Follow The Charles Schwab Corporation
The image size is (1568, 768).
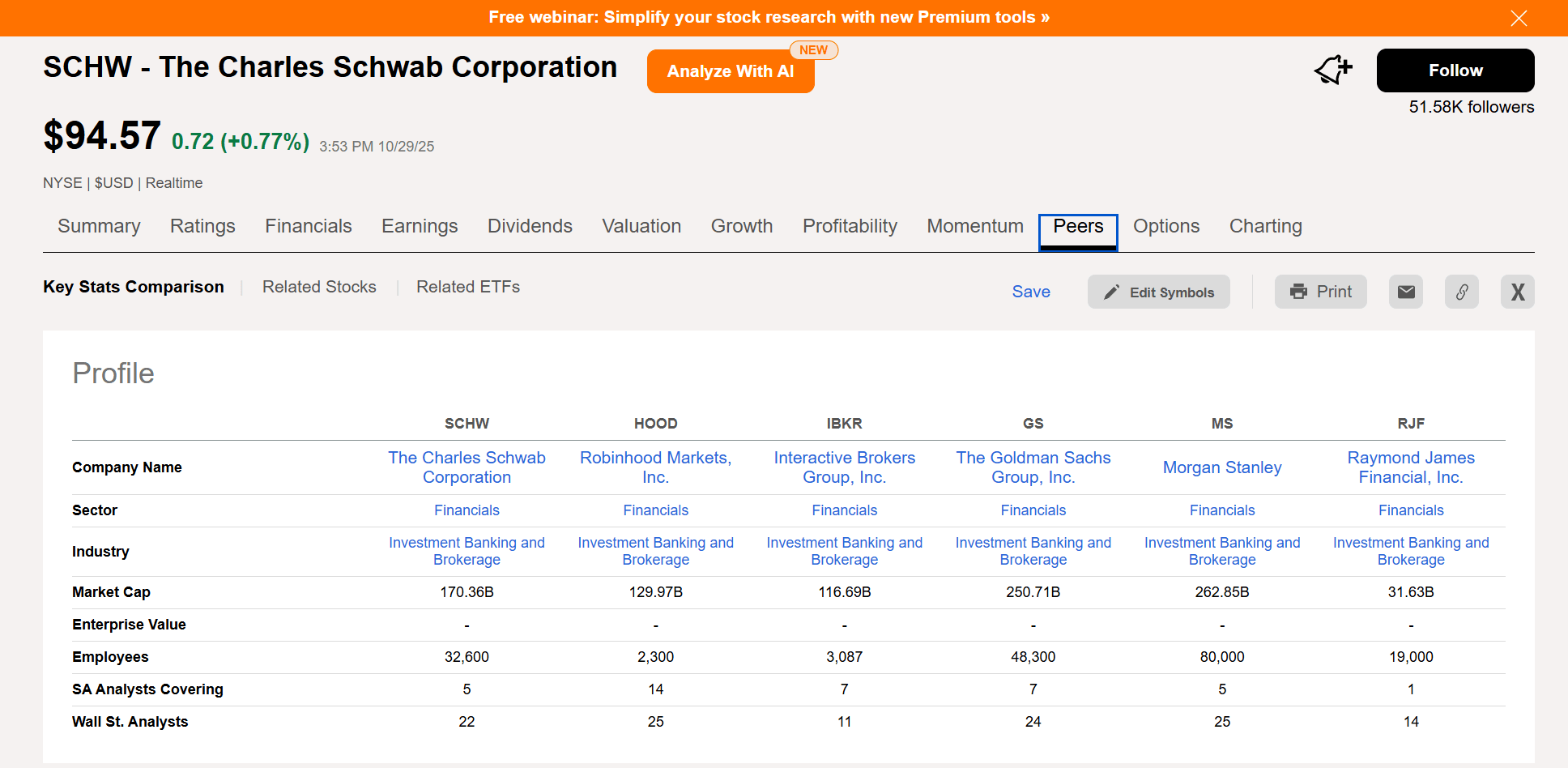1455,70
